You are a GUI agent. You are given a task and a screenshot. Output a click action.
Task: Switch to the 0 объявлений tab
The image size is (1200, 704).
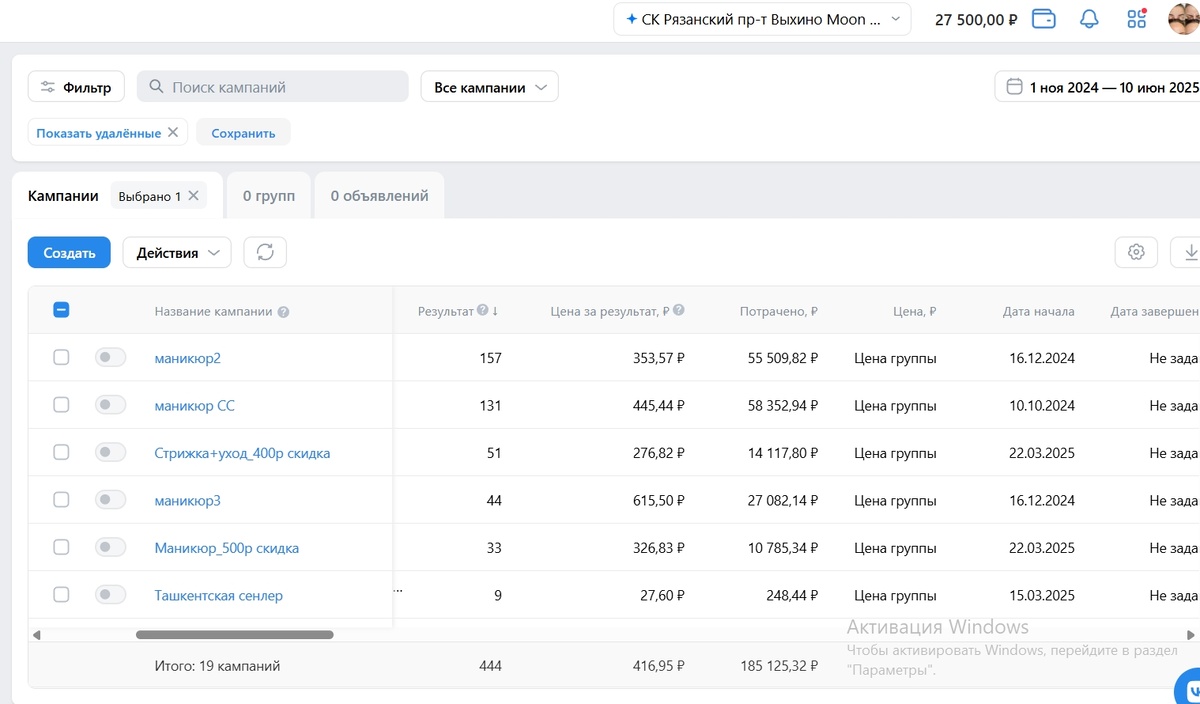click(379, 196)
